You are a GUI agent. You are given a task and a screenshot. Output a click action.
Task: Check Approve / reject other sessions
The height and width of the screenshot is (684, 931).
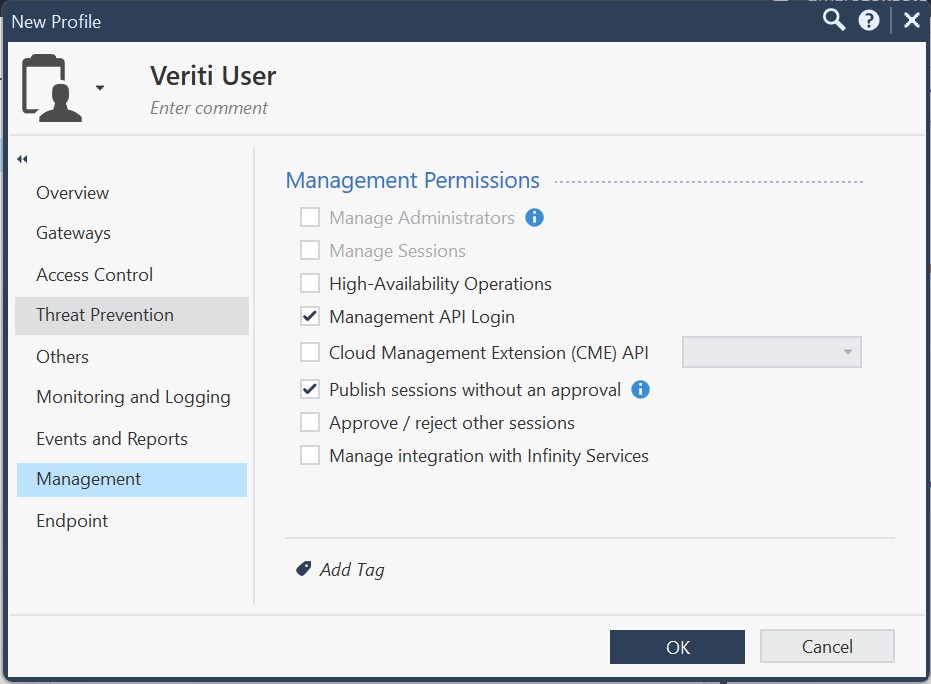[310, 422]
